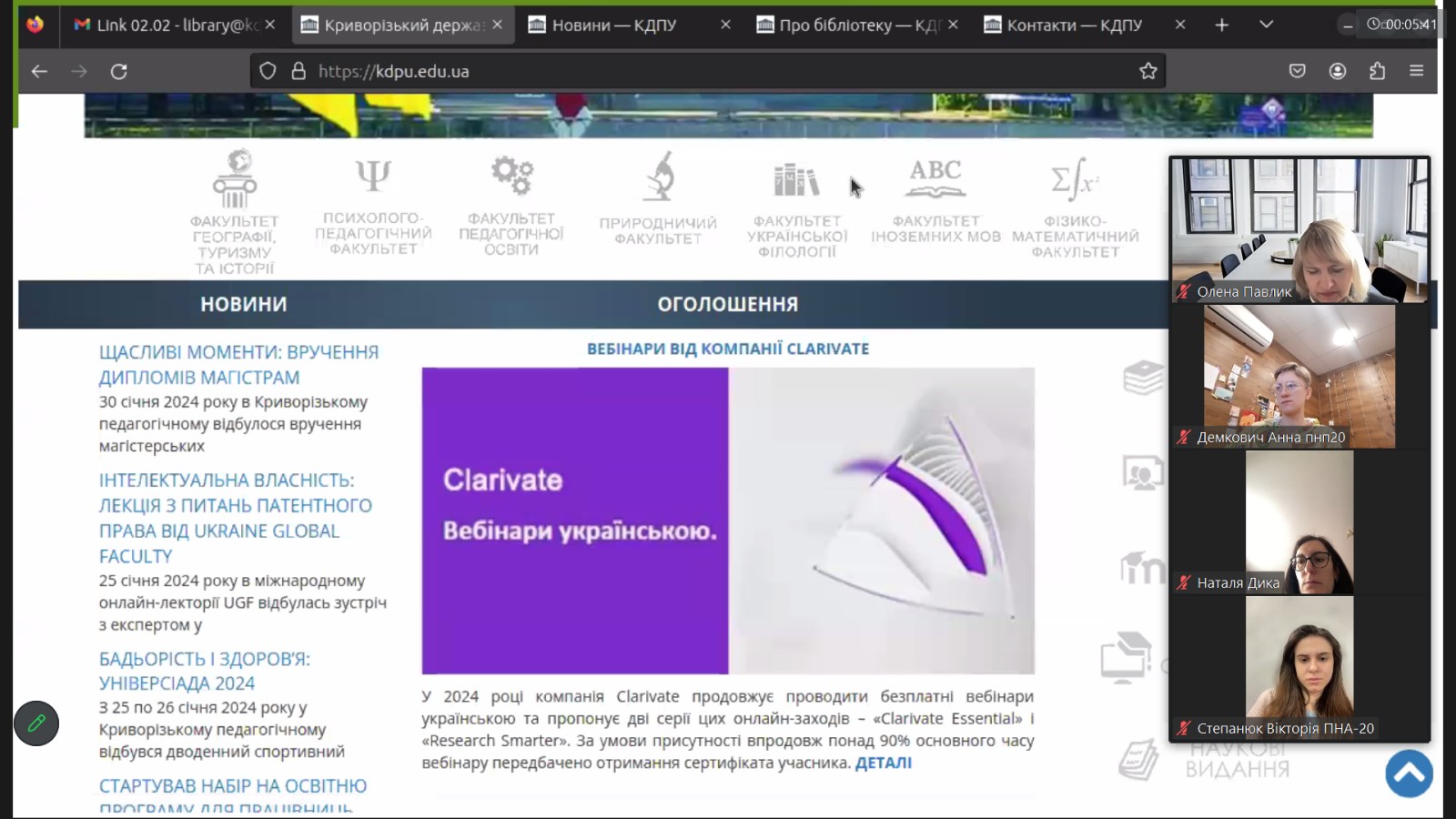
Task: Open news Інтелектуальна власність лекція link
Action: (236, 518)
